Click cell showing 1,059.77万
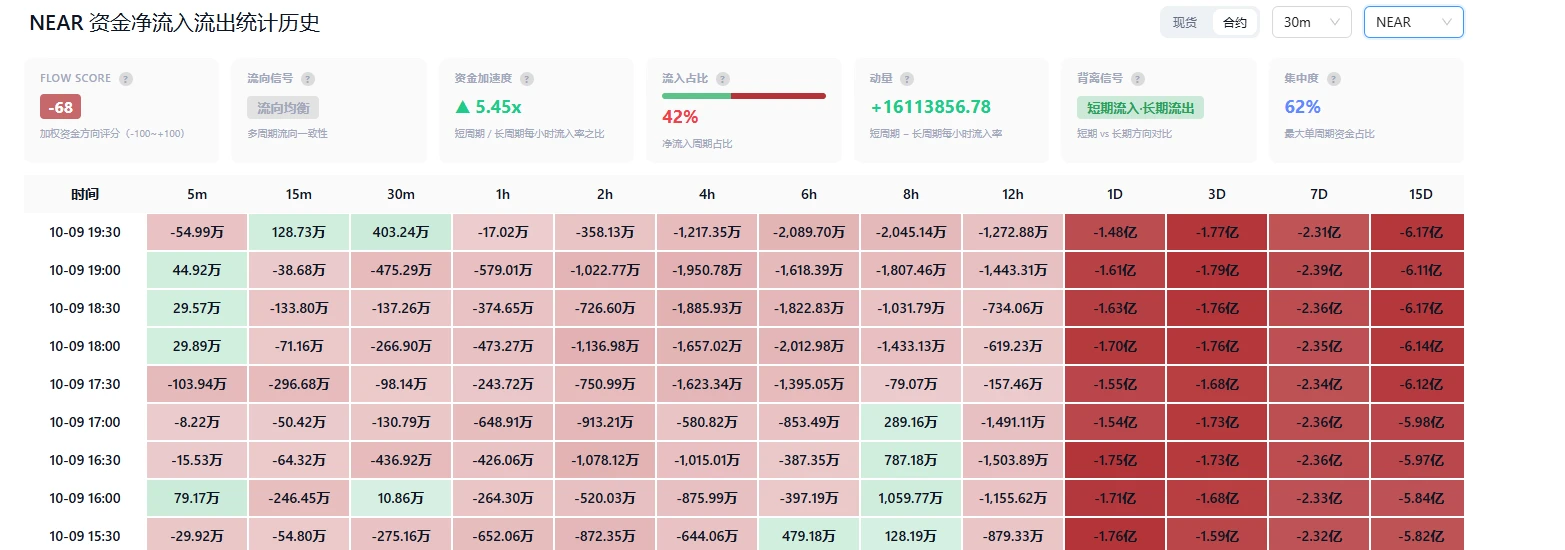Viewport: 1565px width, 550px height. [x=911, y=498]
